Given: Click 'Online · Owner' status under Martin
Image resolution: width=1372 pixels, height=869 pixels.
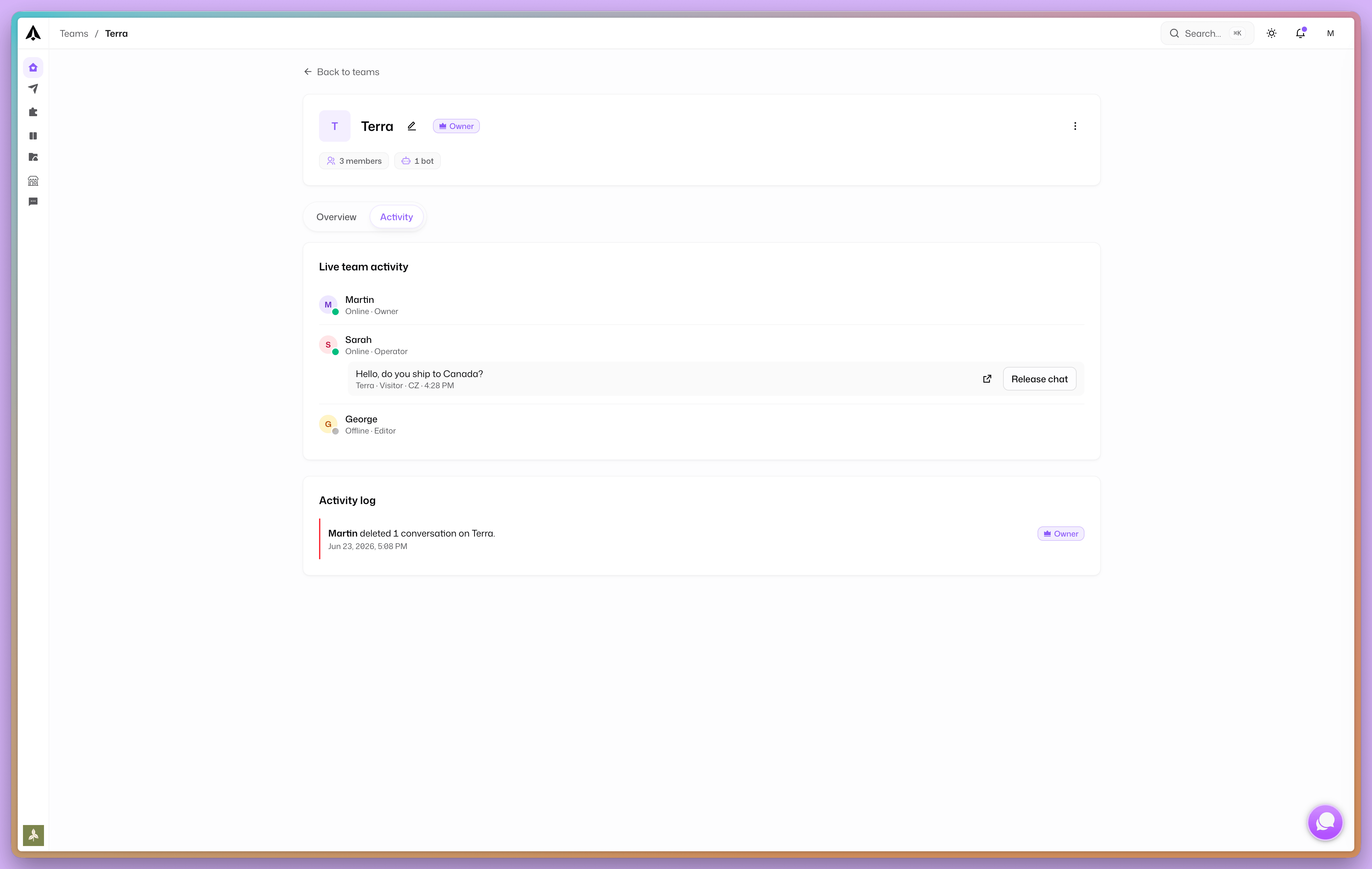Looking at the screenshot, I should 372,312.
